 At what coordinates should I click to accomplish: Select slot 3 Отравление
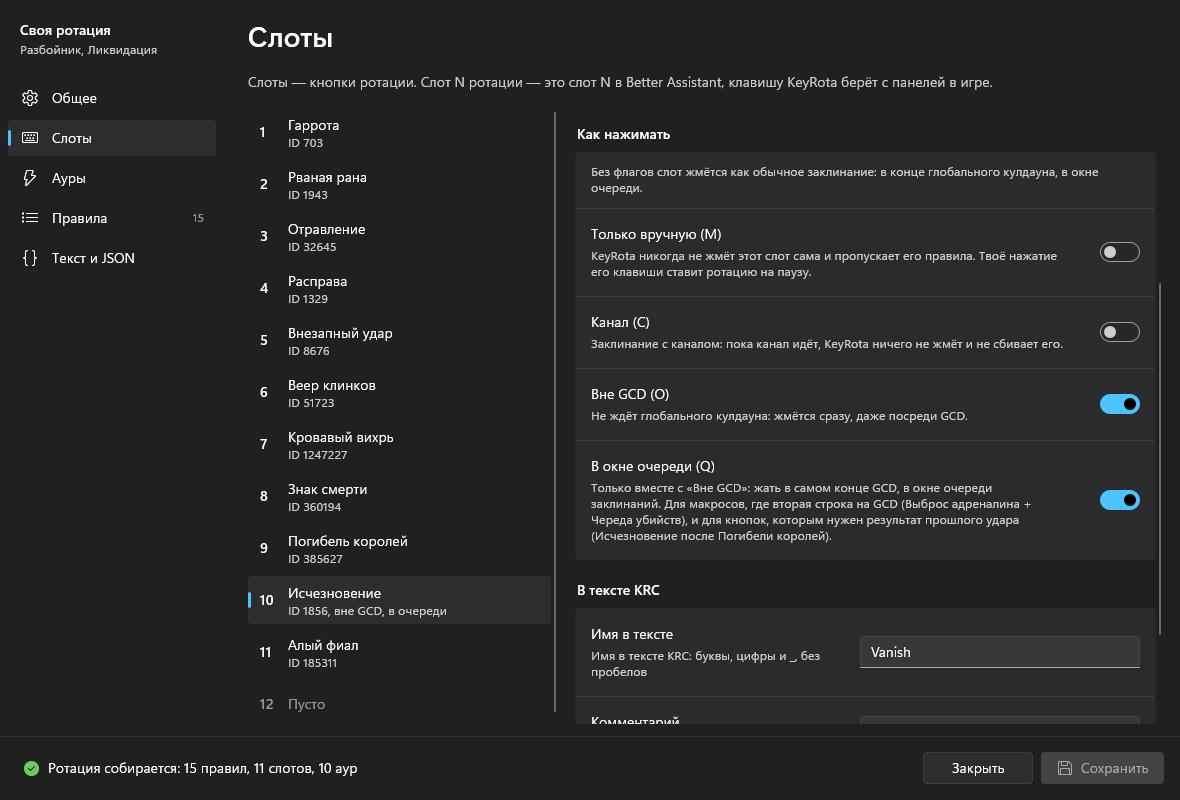point(399,237)
